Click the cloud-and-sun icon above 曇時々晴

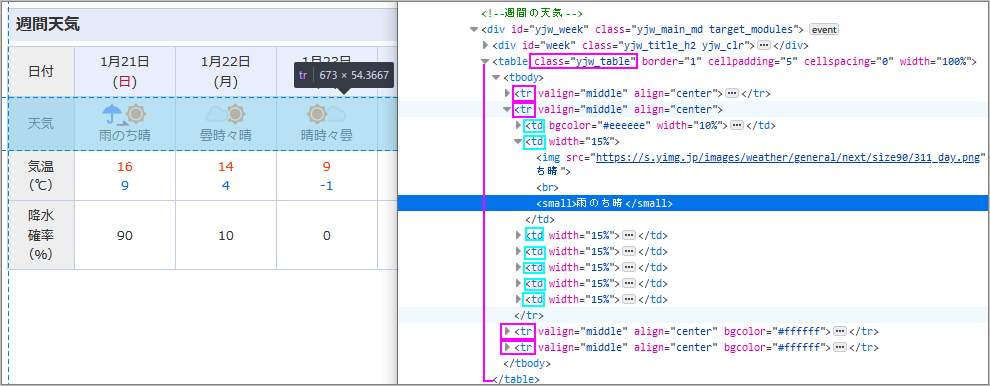coord(225,114)
